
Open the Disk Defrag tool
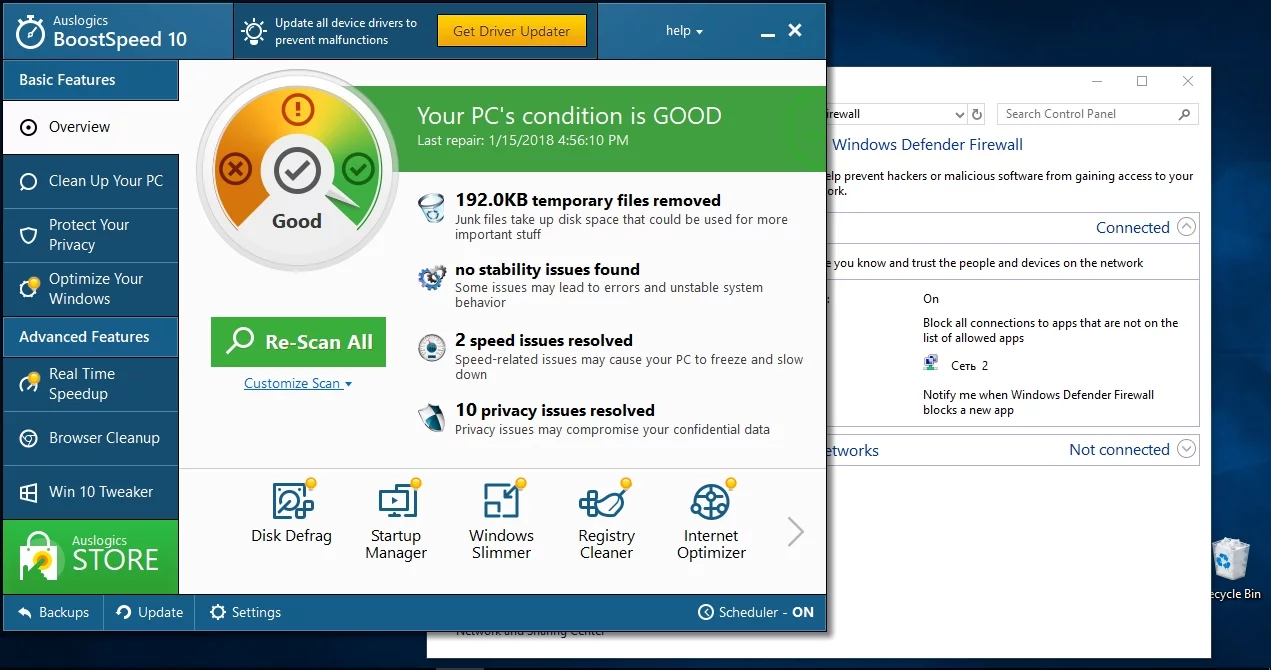291,513
